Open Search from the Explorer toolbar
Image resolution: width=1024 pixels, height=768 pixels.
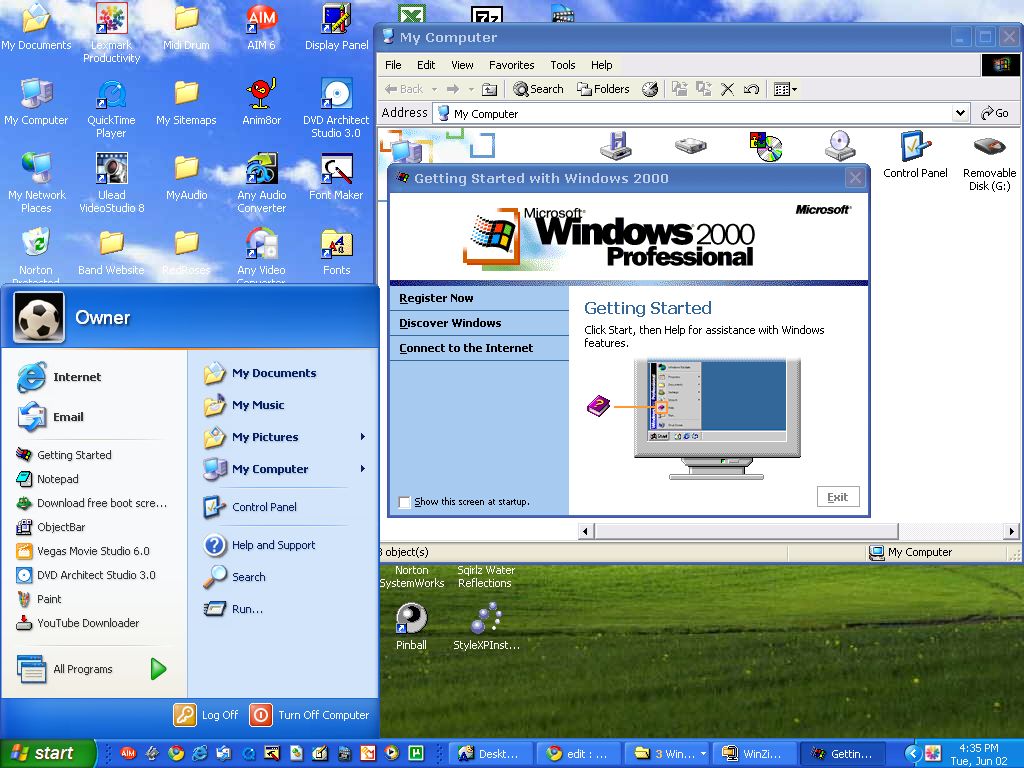tap(538, 88)
